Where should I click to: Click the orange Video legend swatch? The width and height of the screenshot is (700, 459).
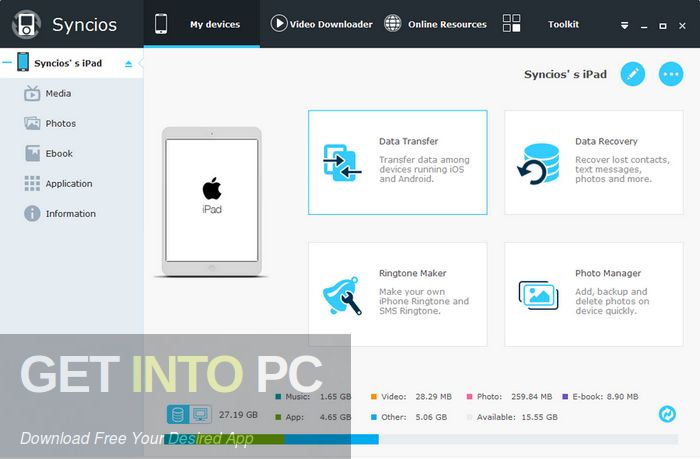374,396
